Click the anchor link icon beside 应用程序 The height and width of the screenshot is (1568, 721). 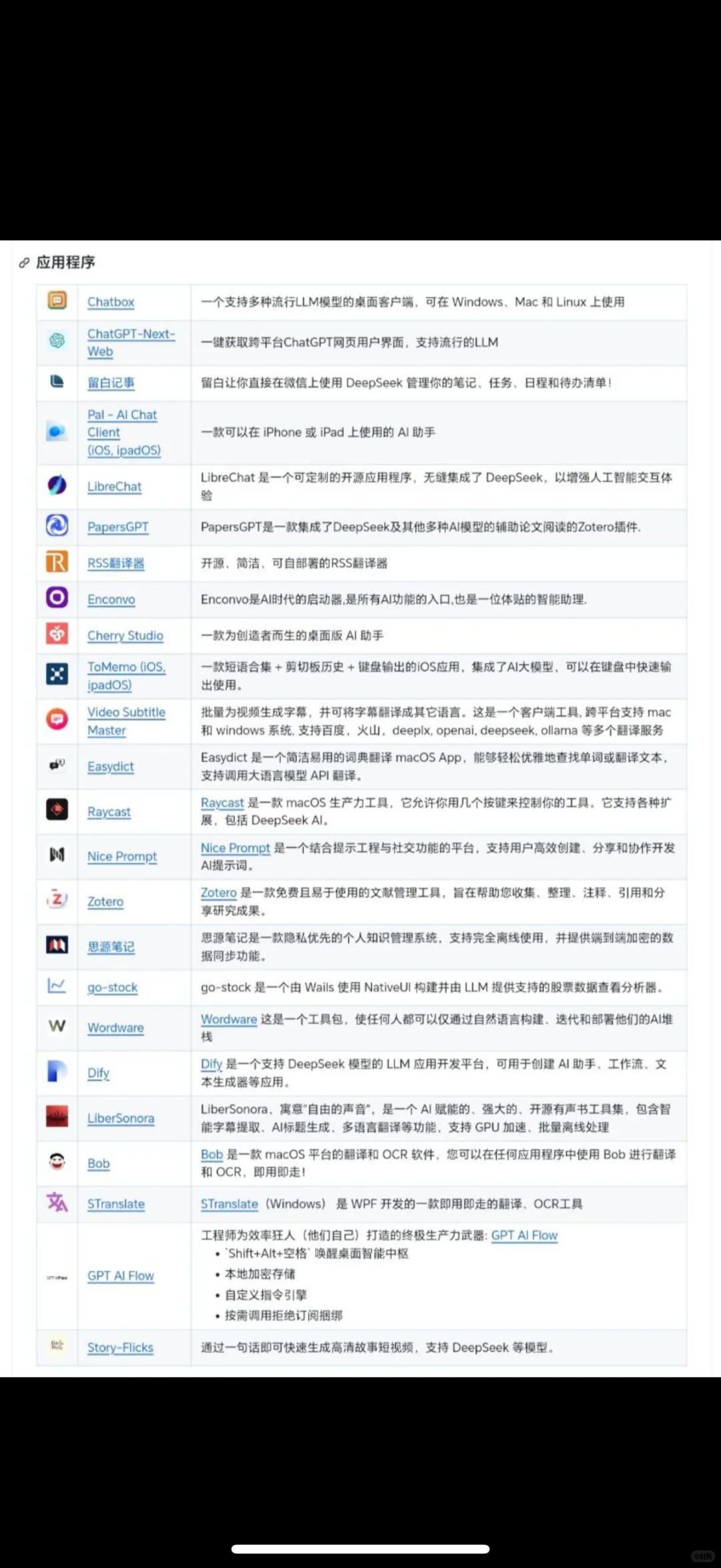click(x=24, y=262)
